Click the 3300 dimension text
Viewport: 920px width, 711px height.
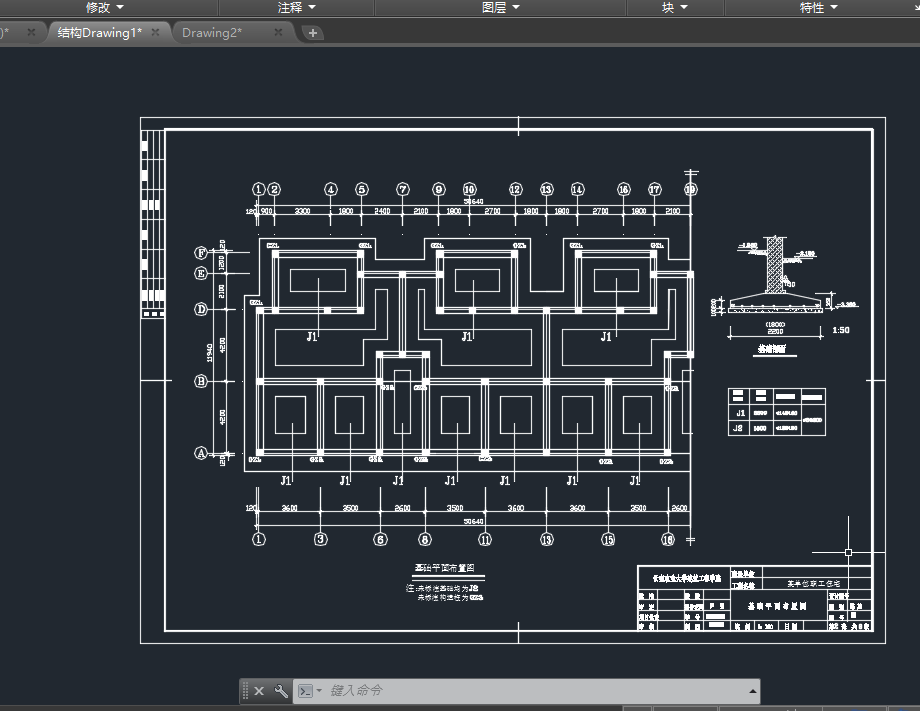(302, 211)
